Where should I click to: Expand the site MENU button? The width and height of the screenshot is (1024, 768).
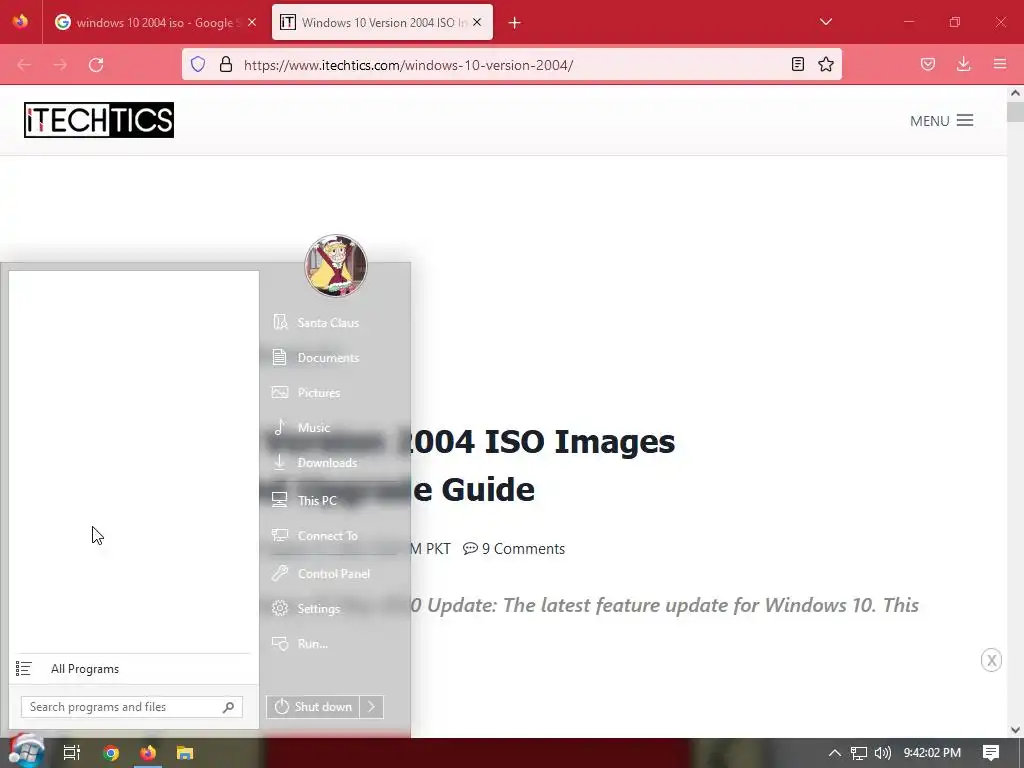pos(942,121)
